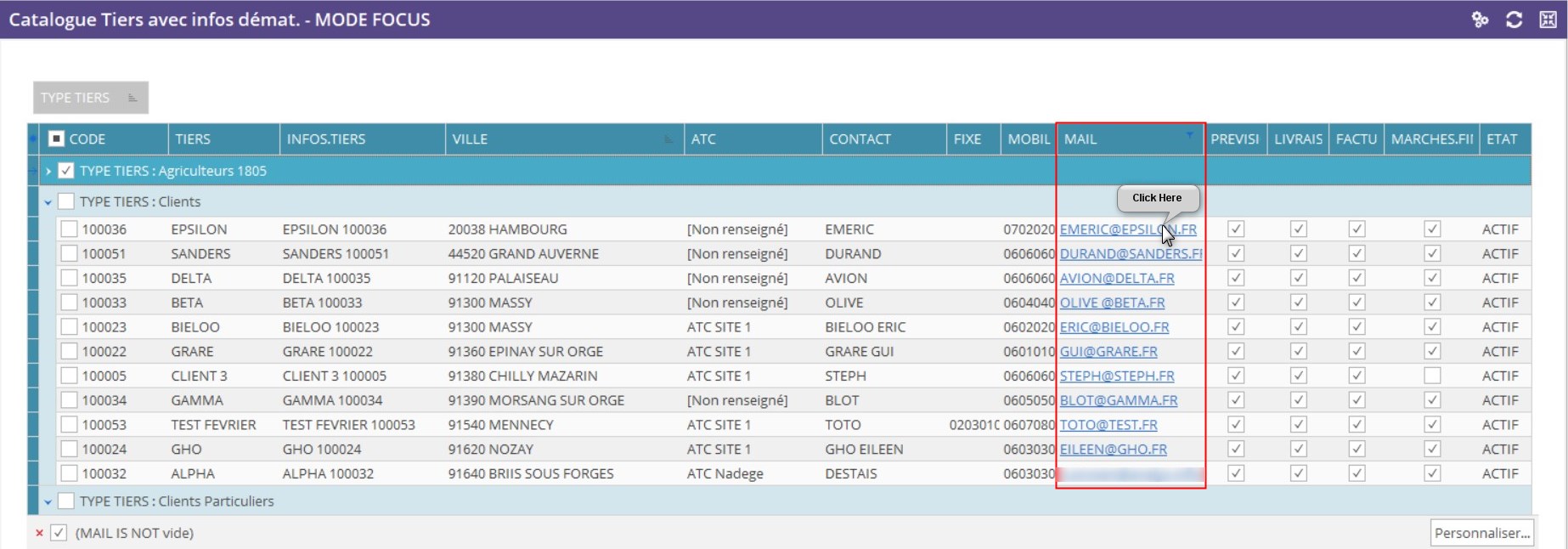1568x549 pixels.
Task: Open the Personnaliser... button
Action: [1481, 533]
